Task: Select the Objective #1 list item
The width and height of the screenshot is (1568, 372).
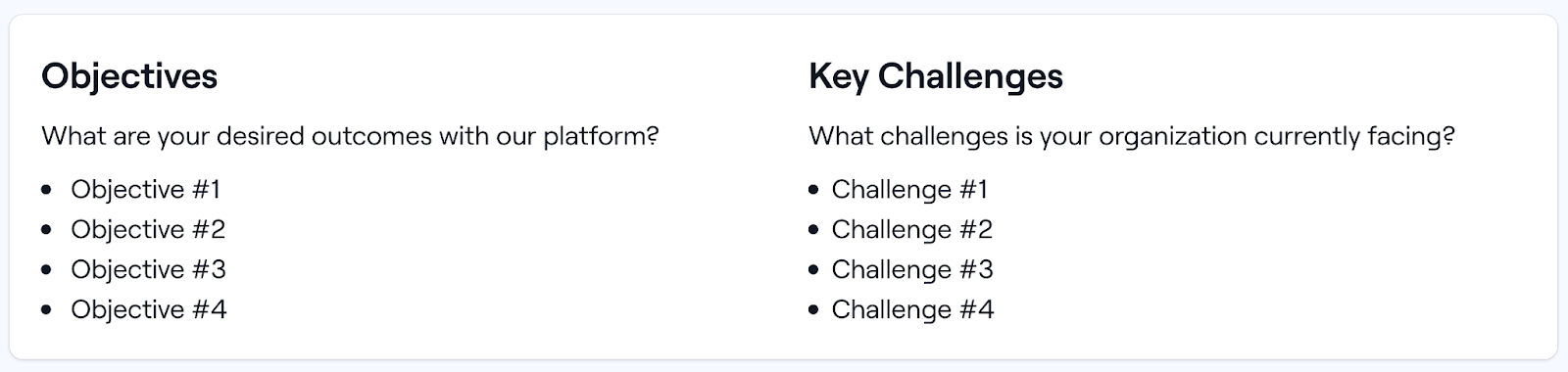Action: [x=146, y=189]
